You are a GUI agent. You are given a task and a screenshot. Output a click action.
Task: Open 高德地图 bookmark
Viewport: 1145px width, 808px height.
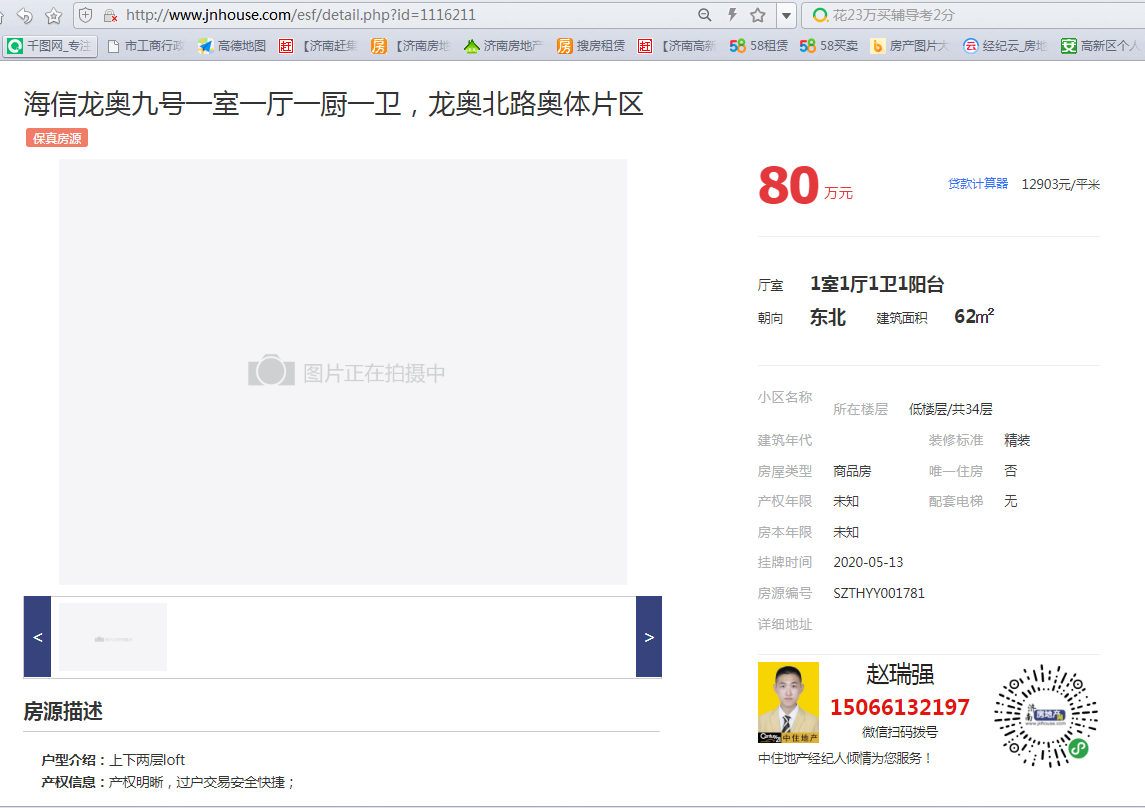pos(232,46)
